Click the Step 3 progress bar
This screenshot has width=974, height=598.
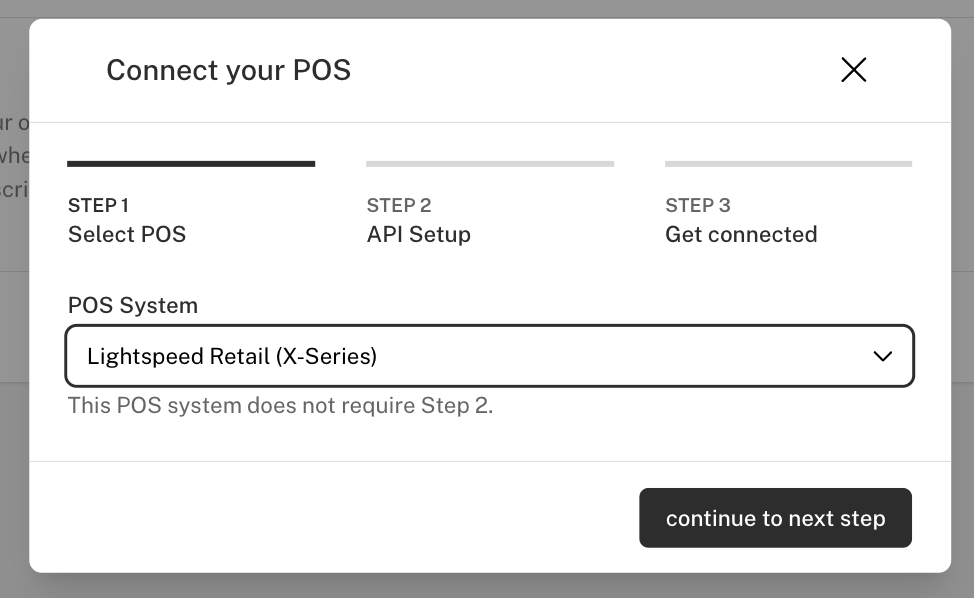pyautogui.click(x=788, y=162)
